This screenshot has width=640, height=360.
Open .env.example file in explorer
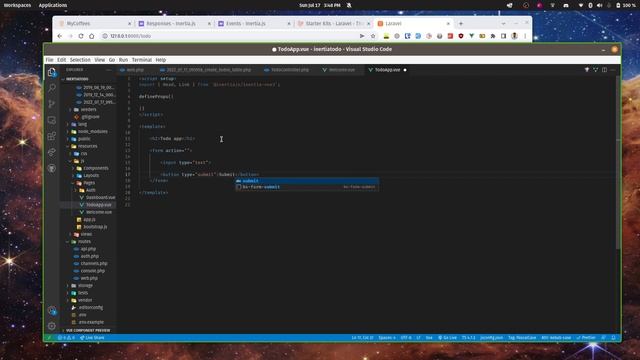(x=91, y=322)
